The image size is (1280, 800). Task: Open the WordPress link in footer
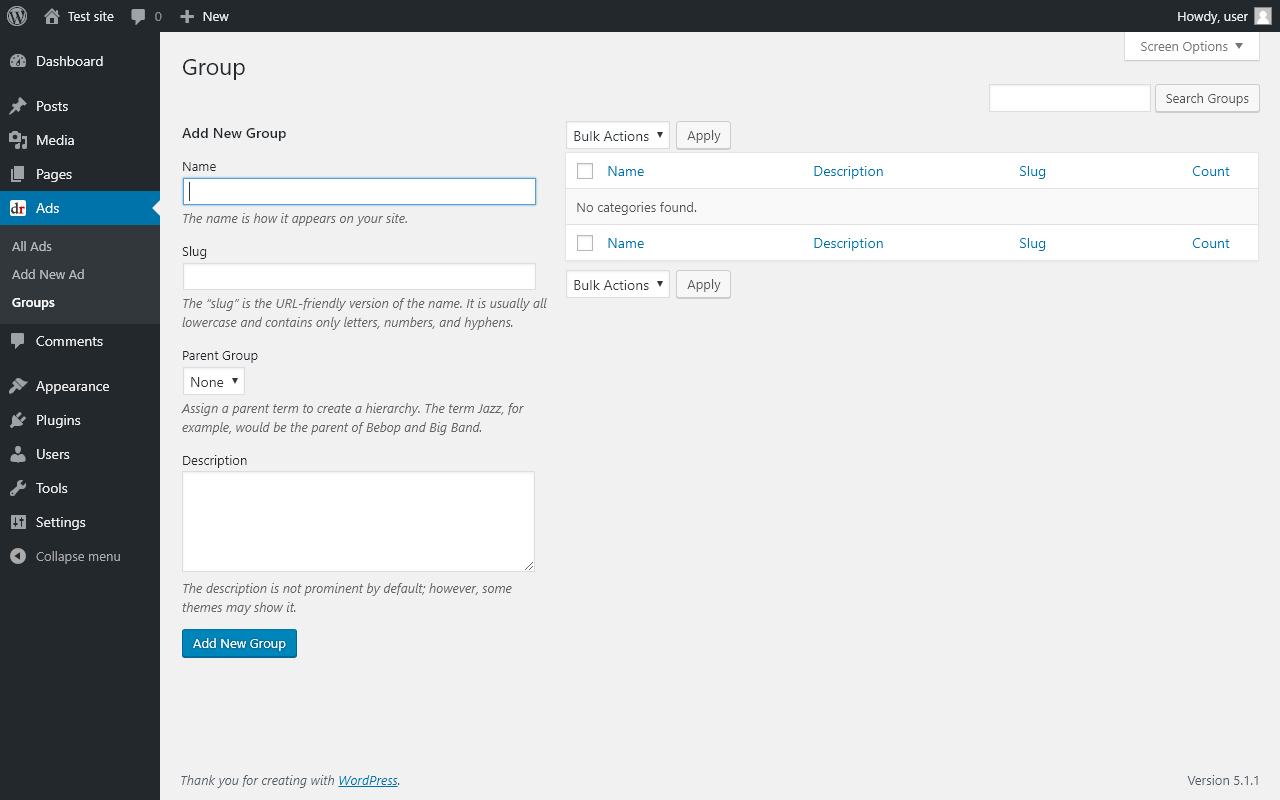pyautogui.click(x=368, y=780)
